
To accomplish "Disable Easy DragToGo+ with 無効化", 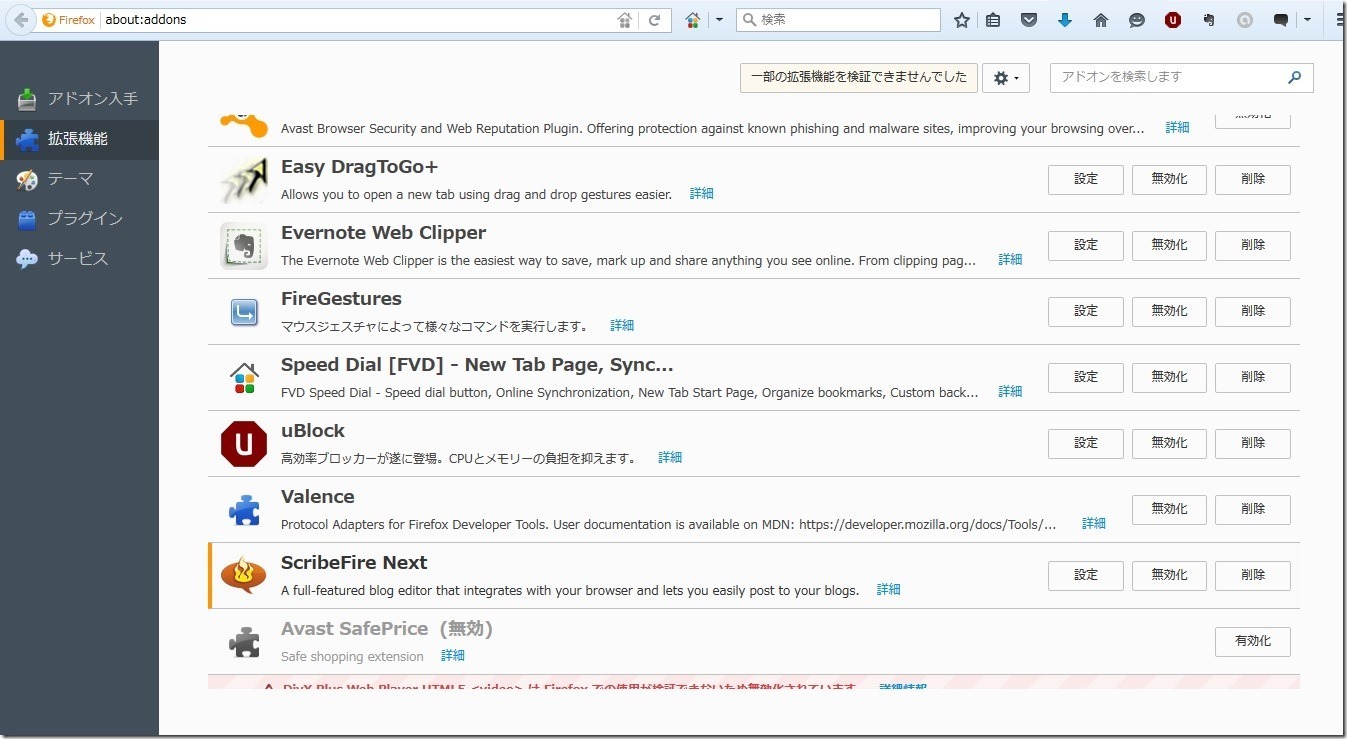I will [x=1169, y=180].
